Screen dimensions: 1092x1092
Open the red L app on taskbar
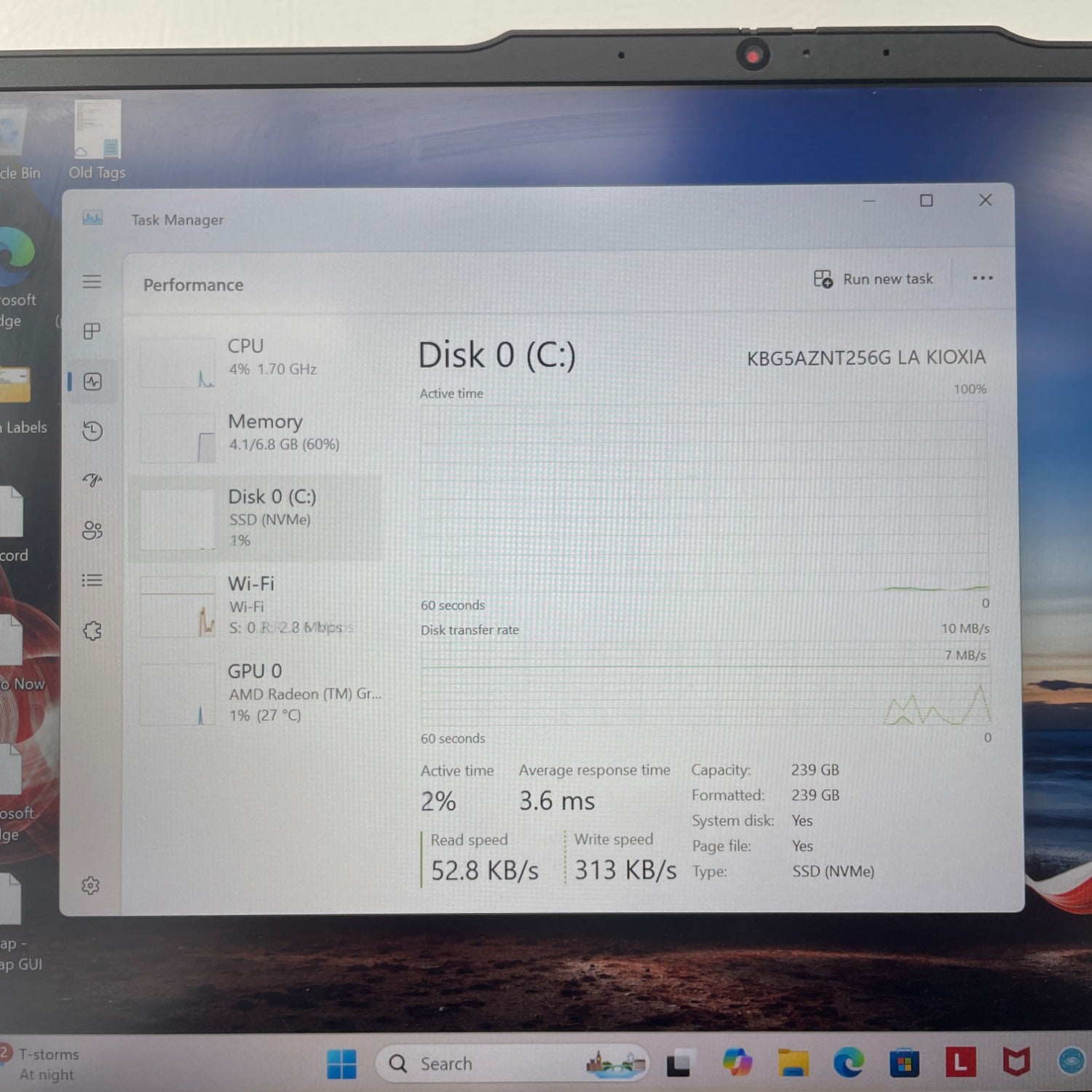[x=960, y=1062]
